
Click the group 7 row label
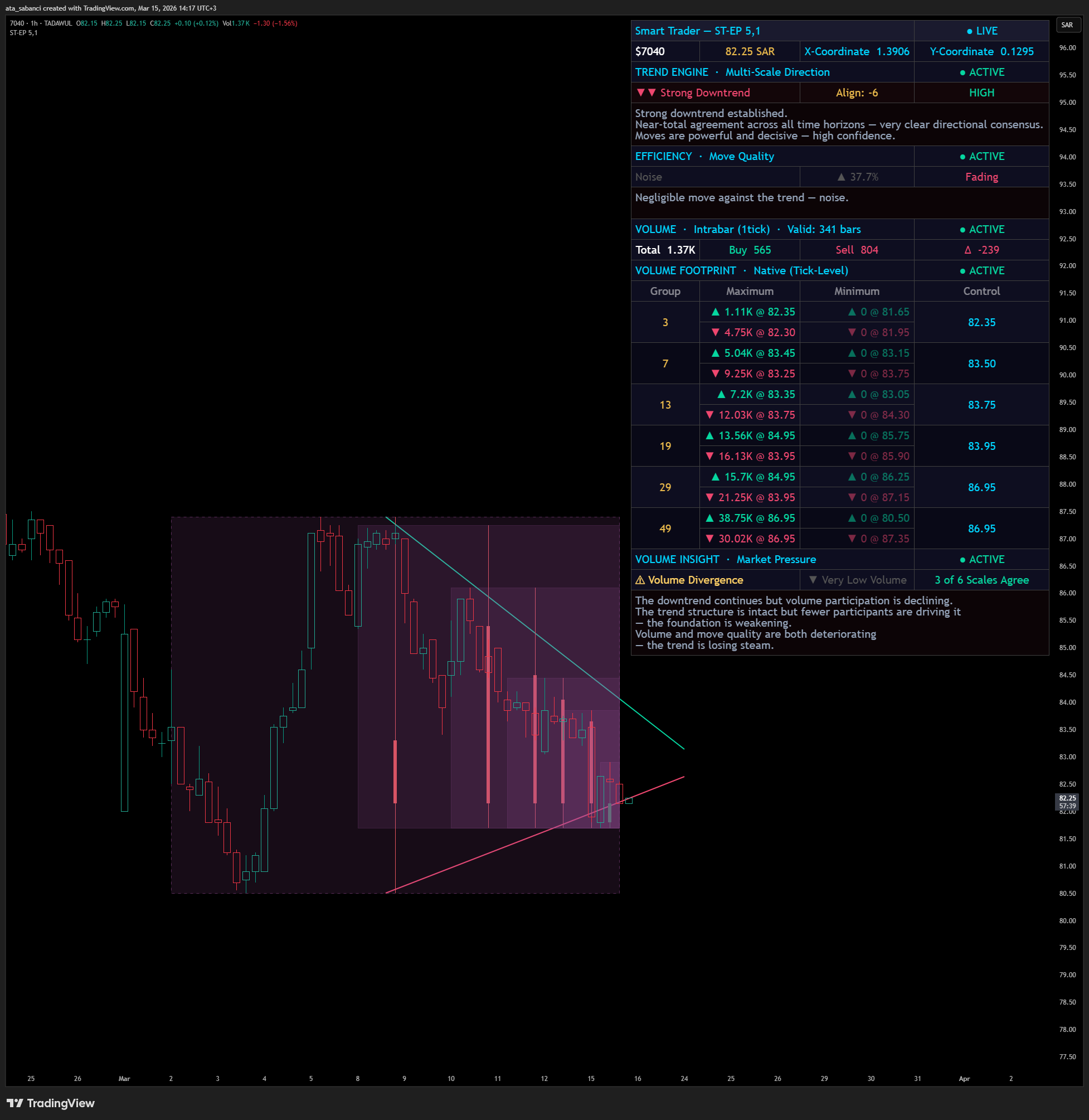665,363
